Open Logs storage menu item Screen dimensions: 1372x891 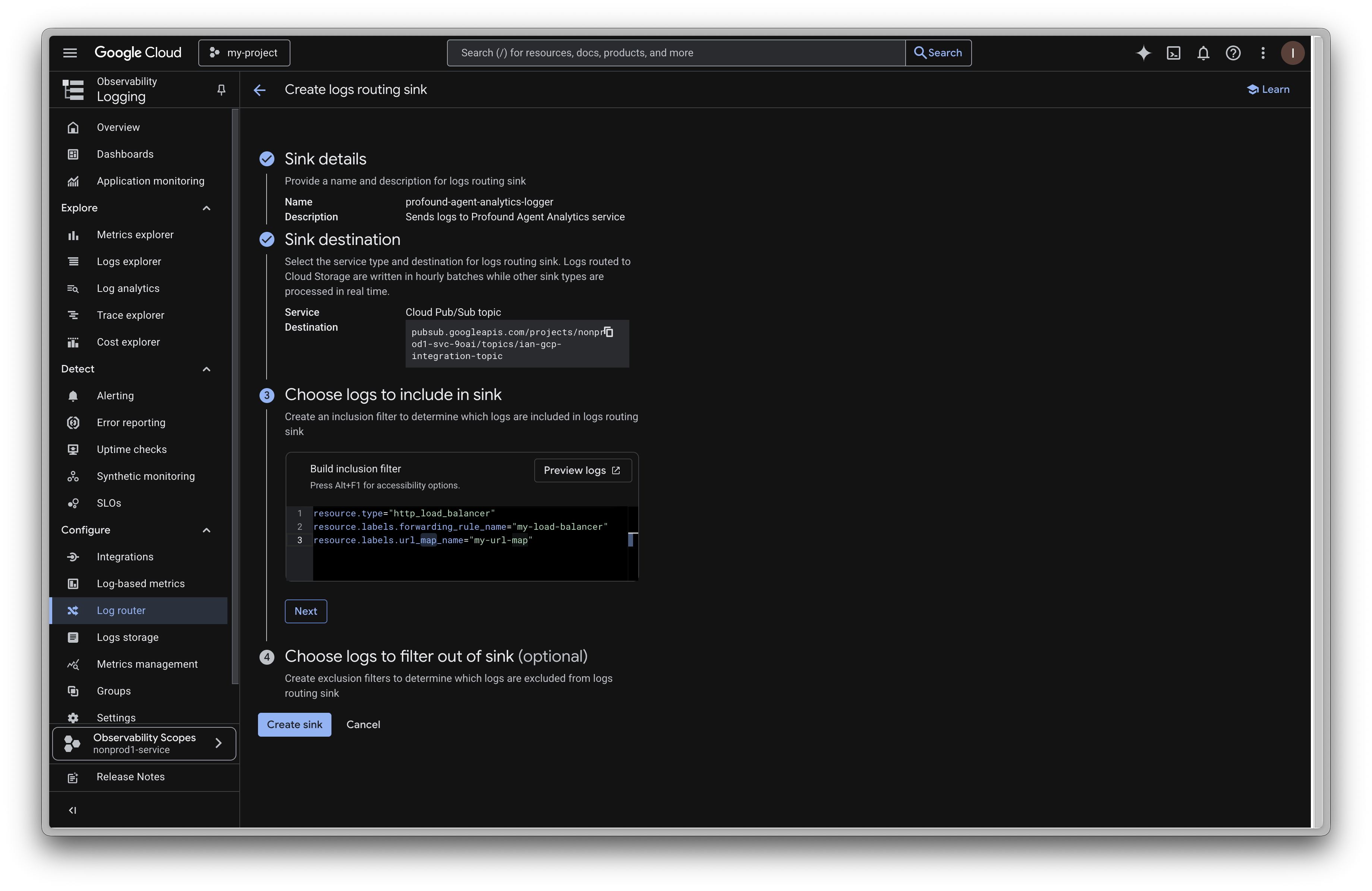click(128, 637)
